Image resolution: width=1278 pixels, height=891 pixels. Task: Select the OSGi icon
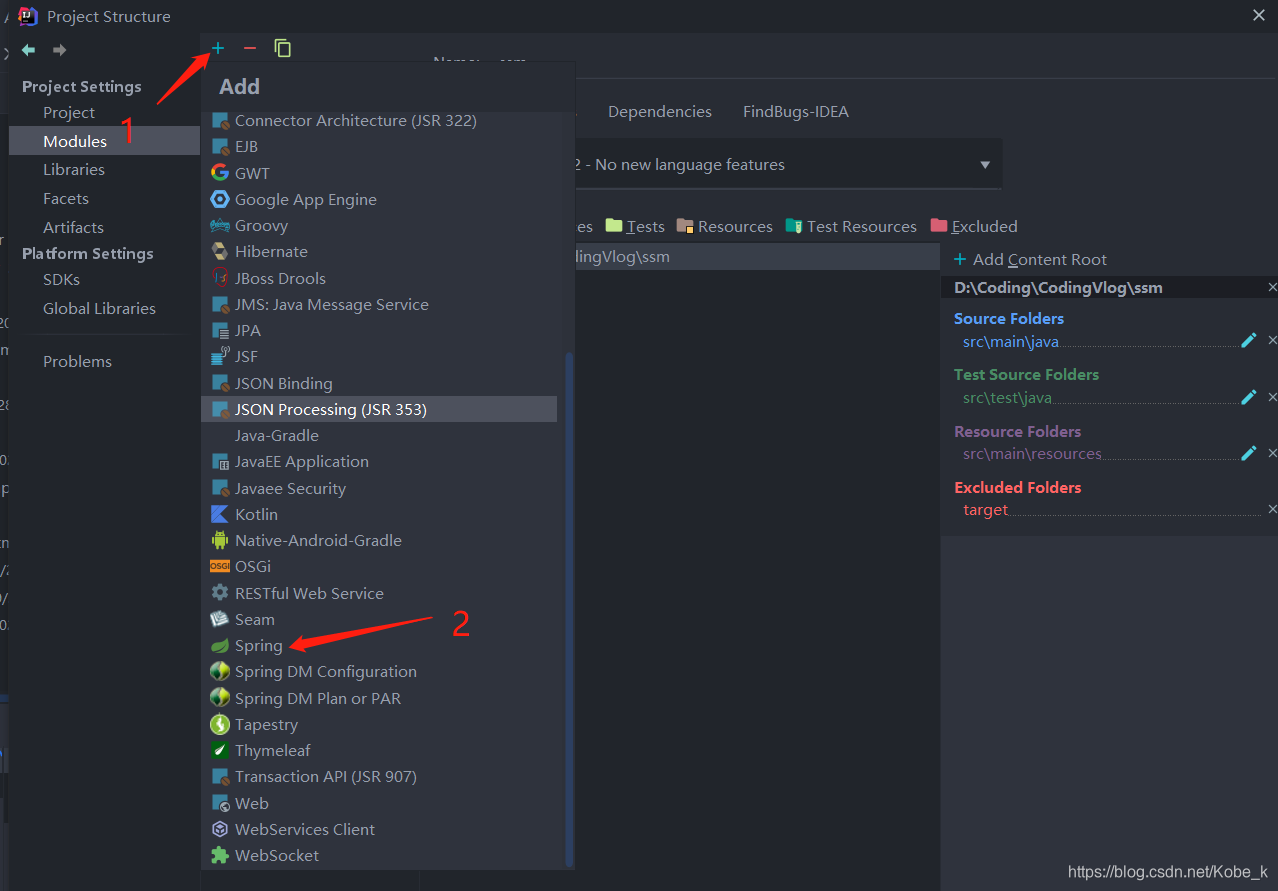pos(220,566)
